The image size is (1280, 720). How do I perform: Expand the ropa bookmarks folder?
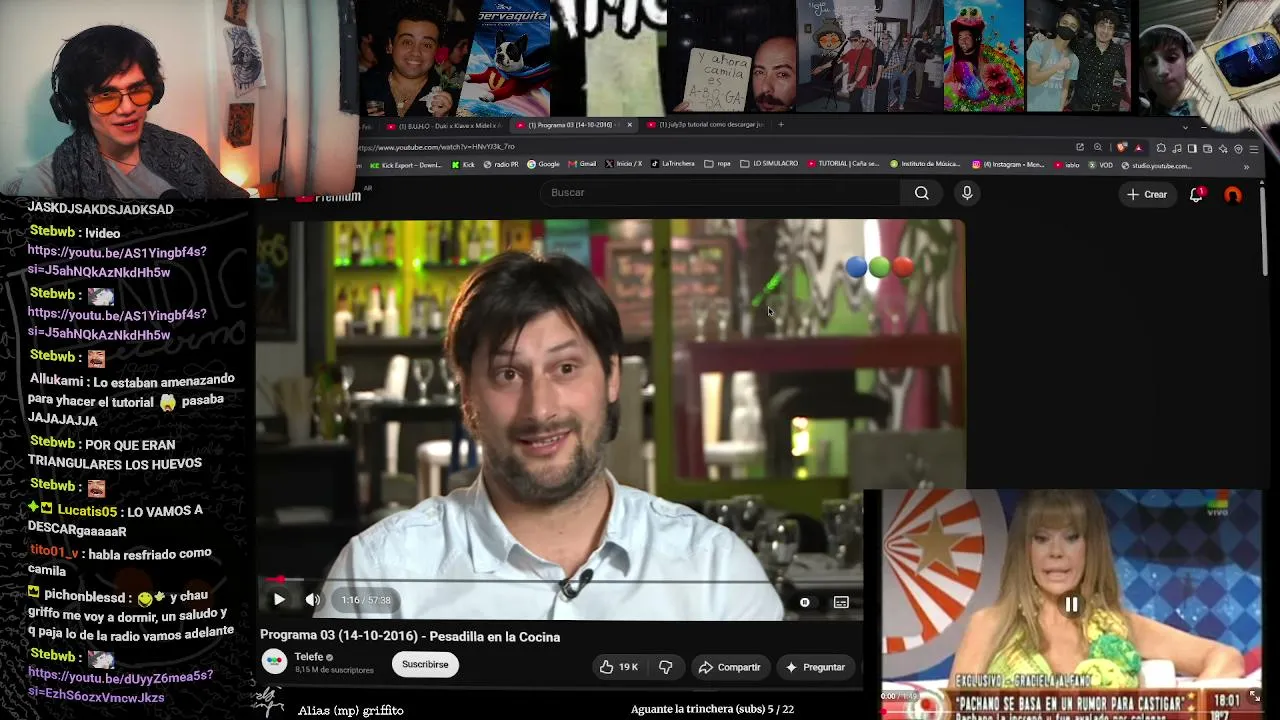tap(718, 164)
